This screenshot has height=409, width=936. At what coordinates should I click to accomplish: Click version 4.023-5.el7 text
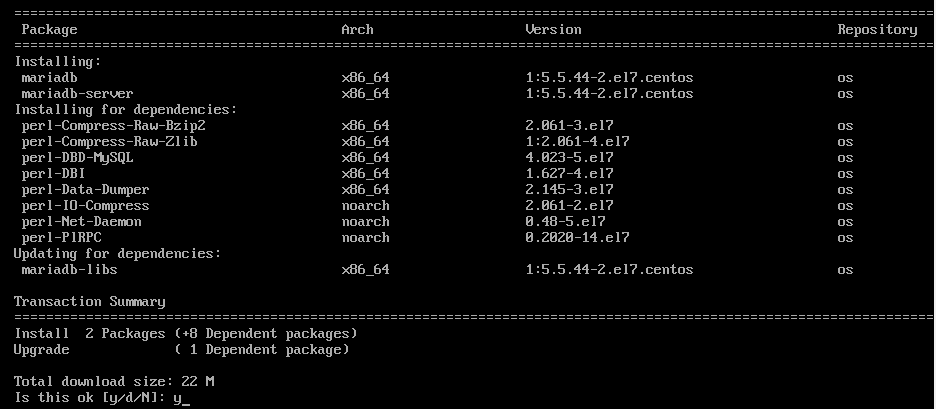pos(569,158)
